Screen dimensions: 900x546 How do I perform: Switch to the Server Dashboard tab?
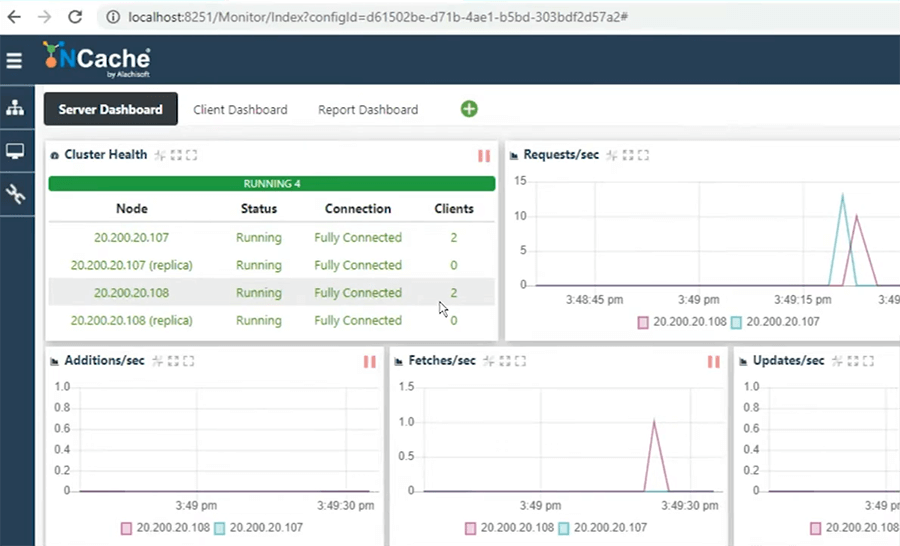pyautogui.click(x=110, y=109)
